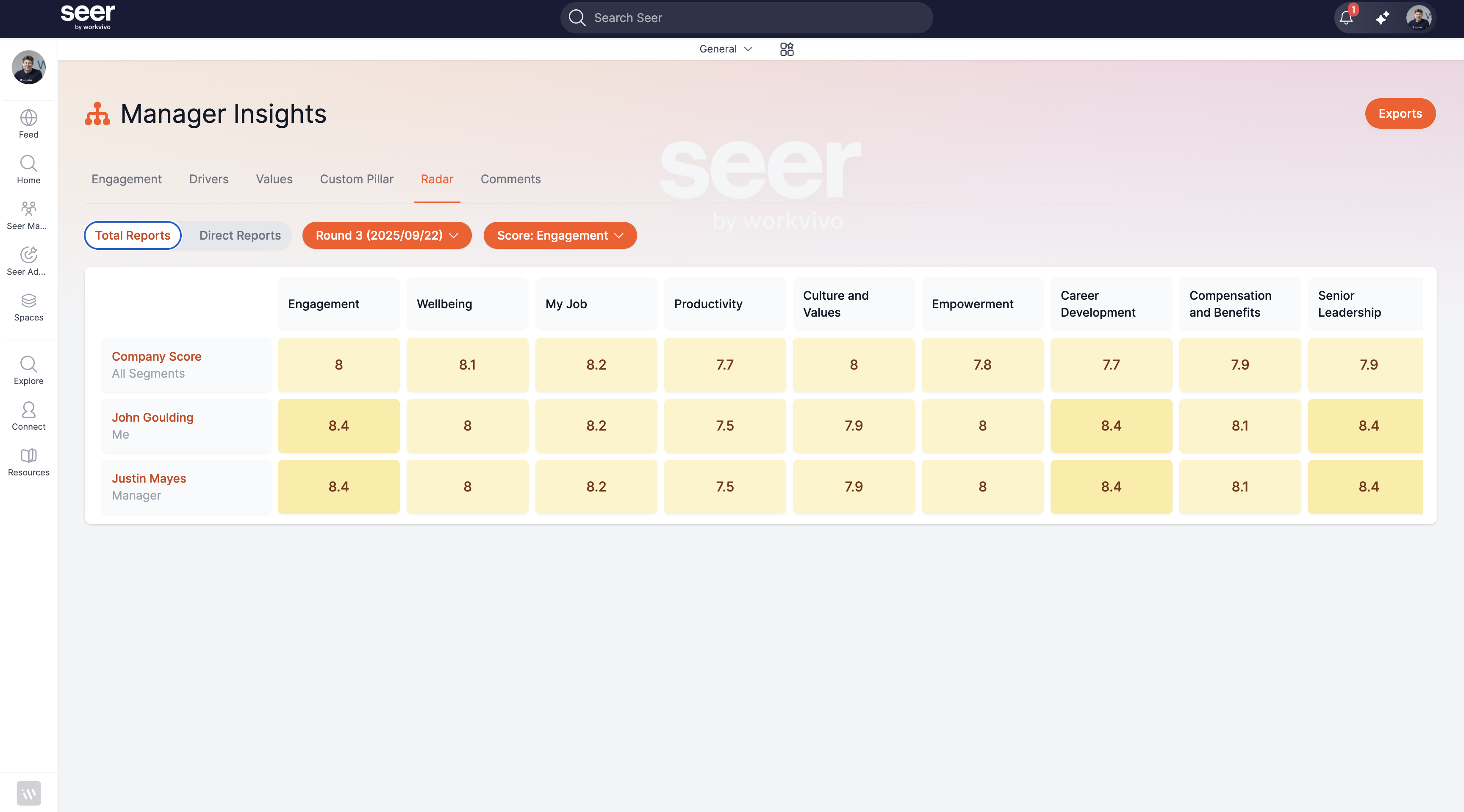
Task: Open Score: Engagement dropdown
Action: [x=560, y=236]
